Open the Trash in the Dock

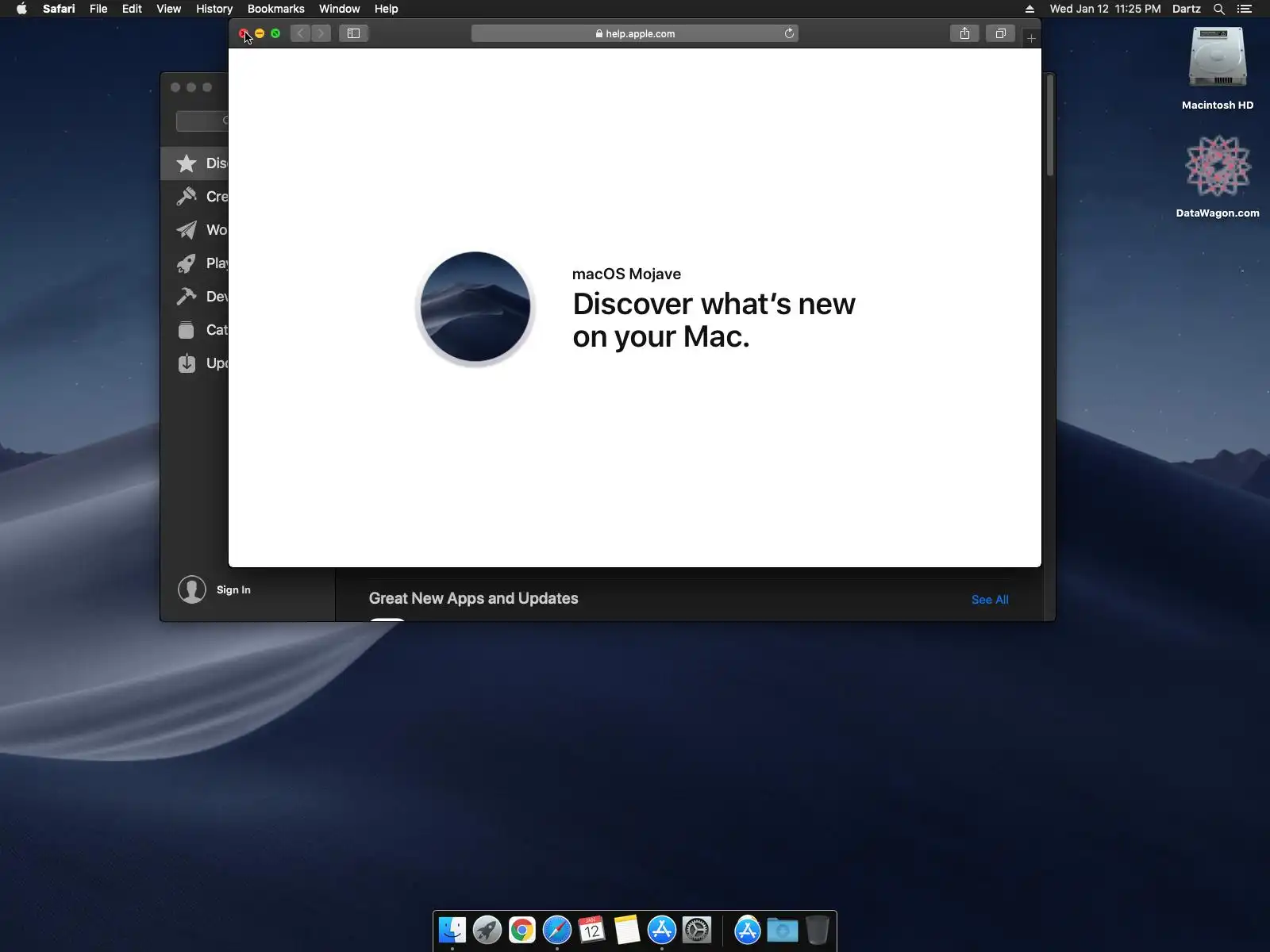tap(818, 930)
